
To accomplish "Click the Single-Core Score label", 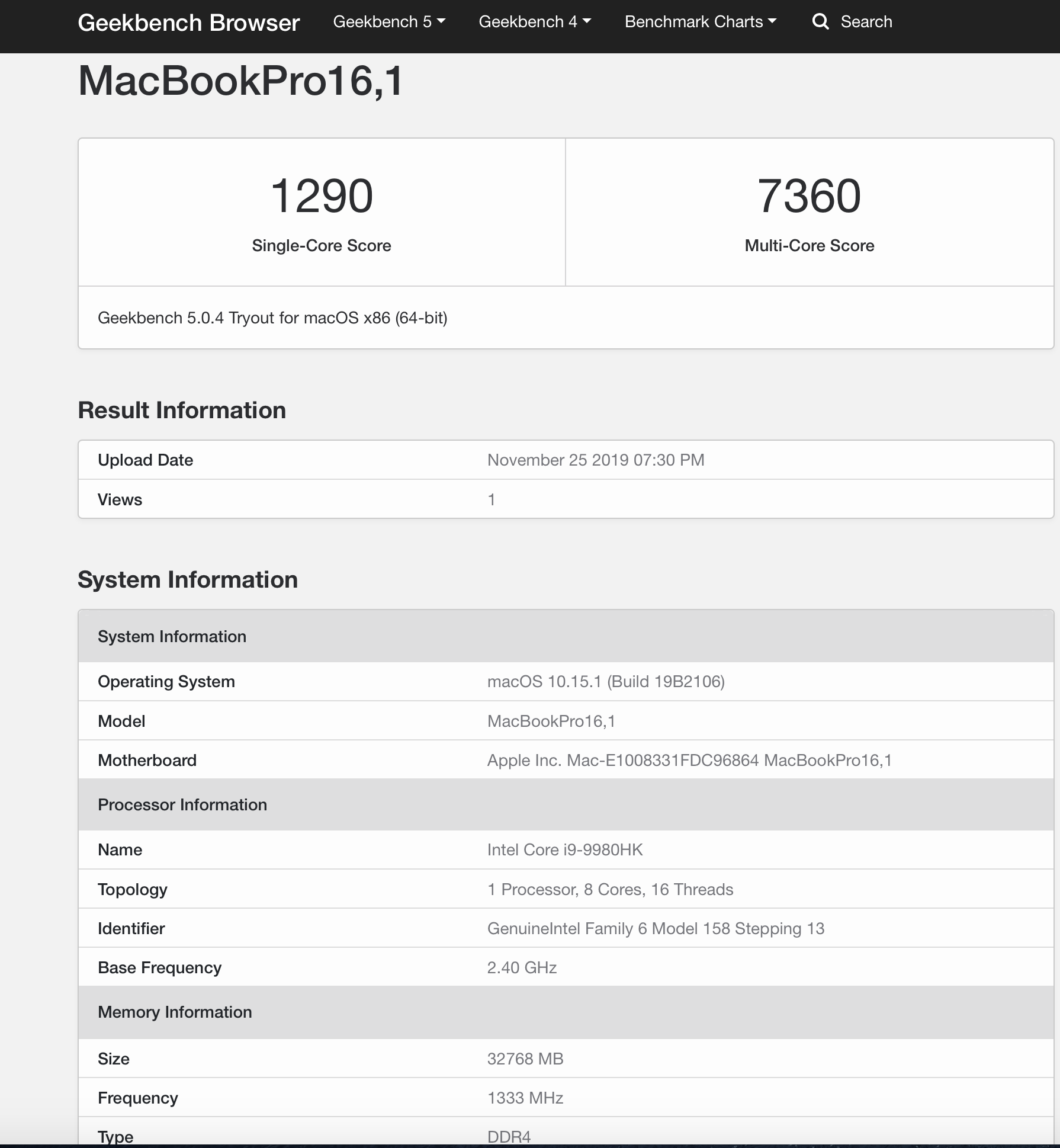I will pos(322,246).
